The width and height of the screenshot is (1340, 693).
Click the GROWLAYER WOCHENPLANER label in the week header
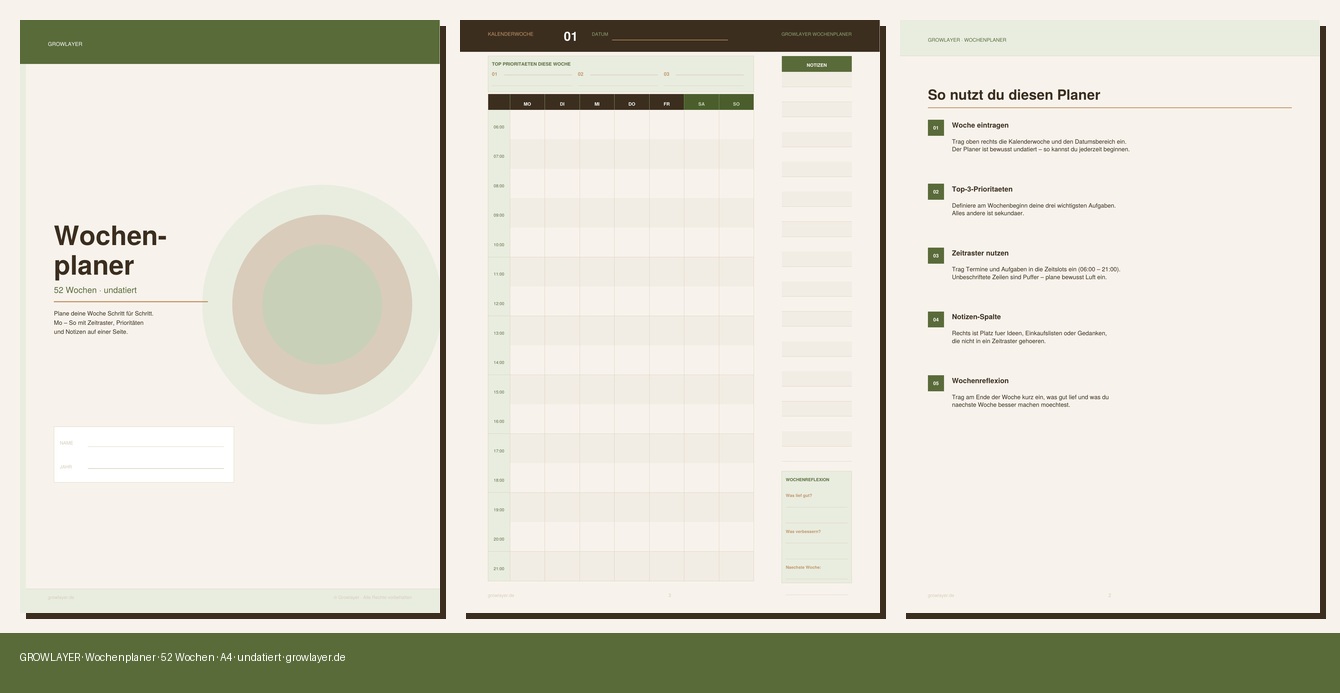point(817,33)
